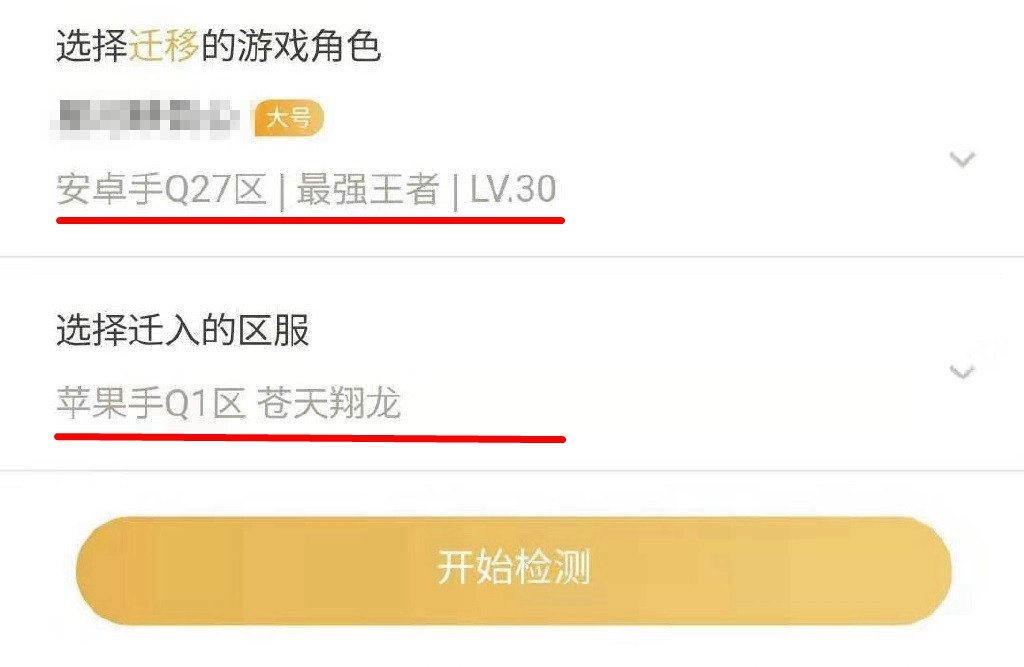Expand the target server selection chevron
This screenshot has width=1024, height=667.
[962, 372]
